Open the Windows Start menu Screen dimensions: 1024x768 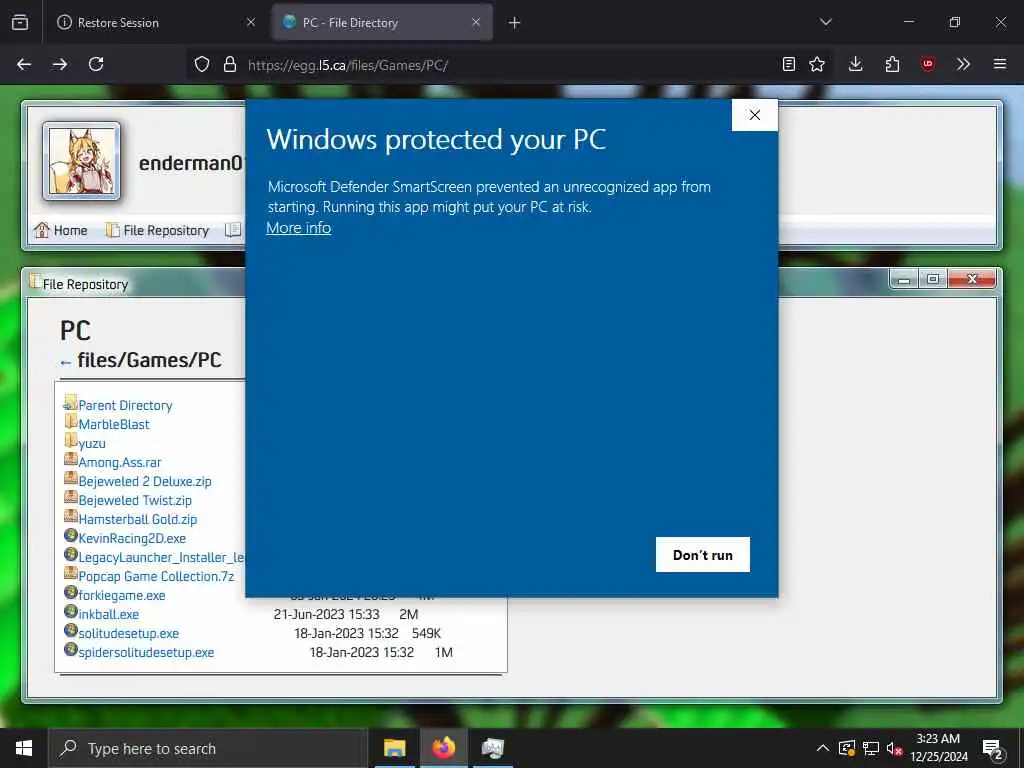[x=24, y=748]
